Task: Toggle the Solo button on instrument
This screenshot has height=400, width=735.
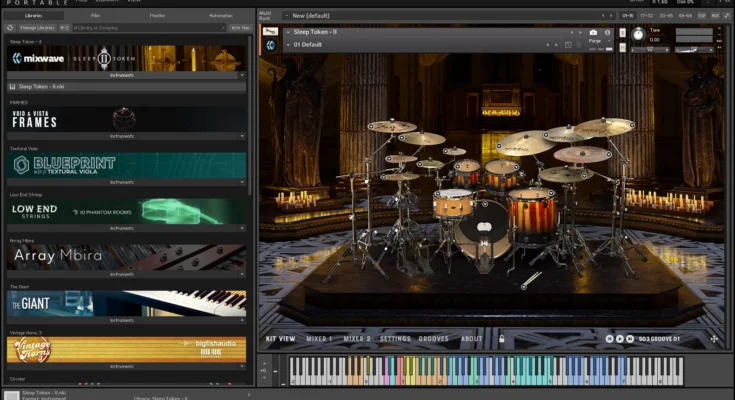Action: (x=622, y=32)
